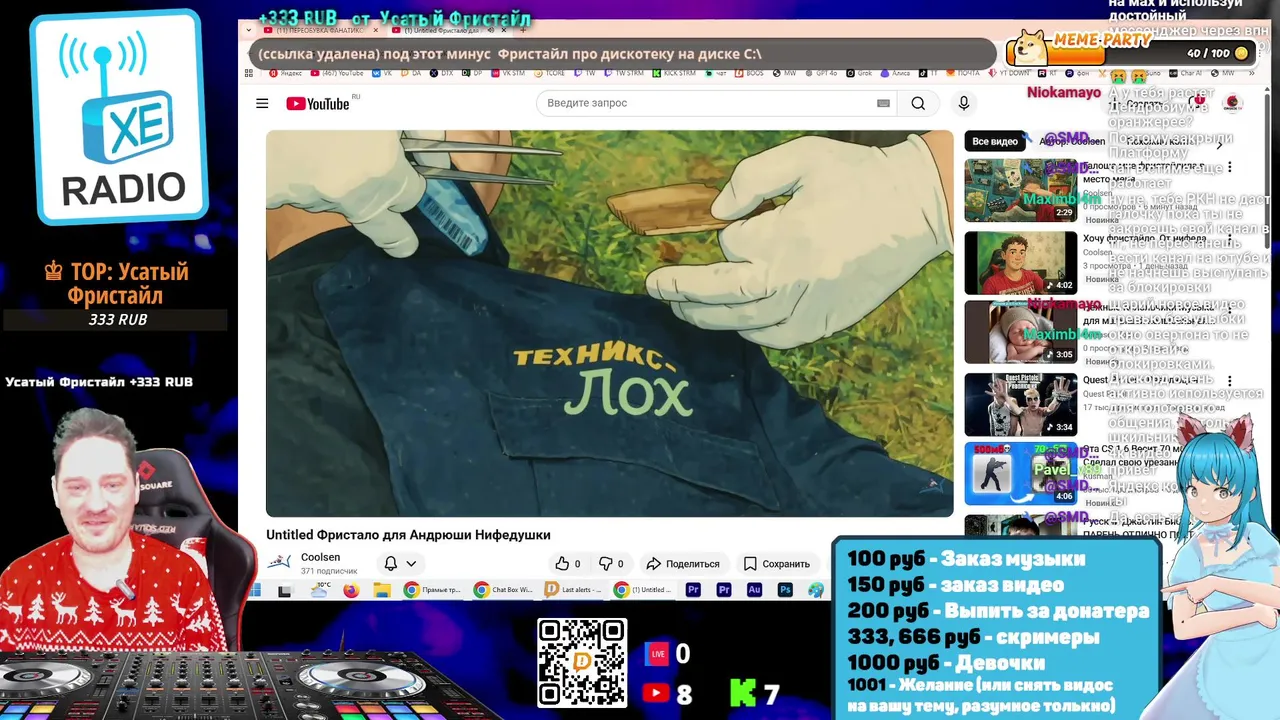This screenshot has height=720, width=1280.
Task: Expand subscription notification bell dropdown
Action: coord(400,563)
